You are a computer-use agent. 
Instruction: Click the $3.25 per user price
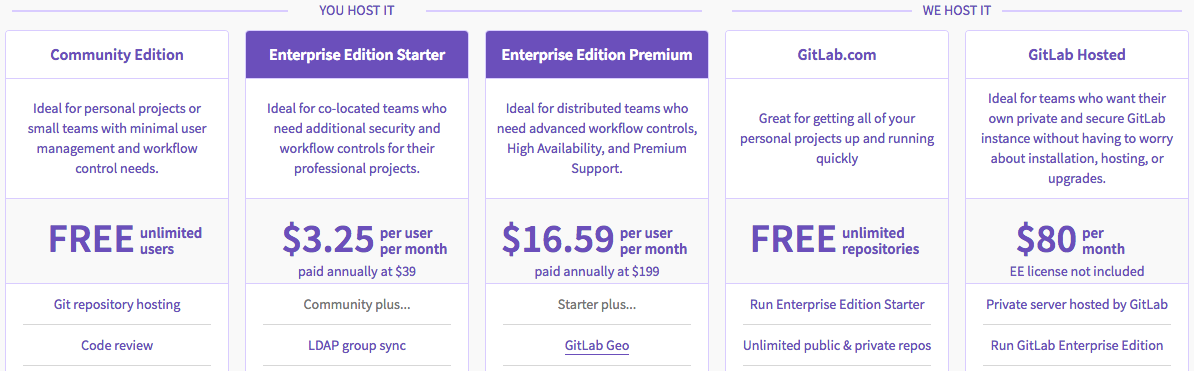pyautogui.click(x=364, y=241)
